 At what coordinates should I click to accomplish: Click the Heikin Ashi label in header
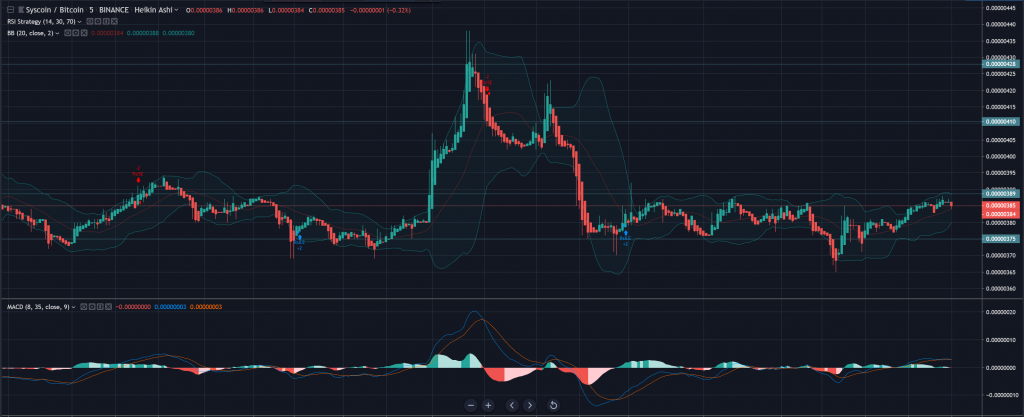[153, 10]
